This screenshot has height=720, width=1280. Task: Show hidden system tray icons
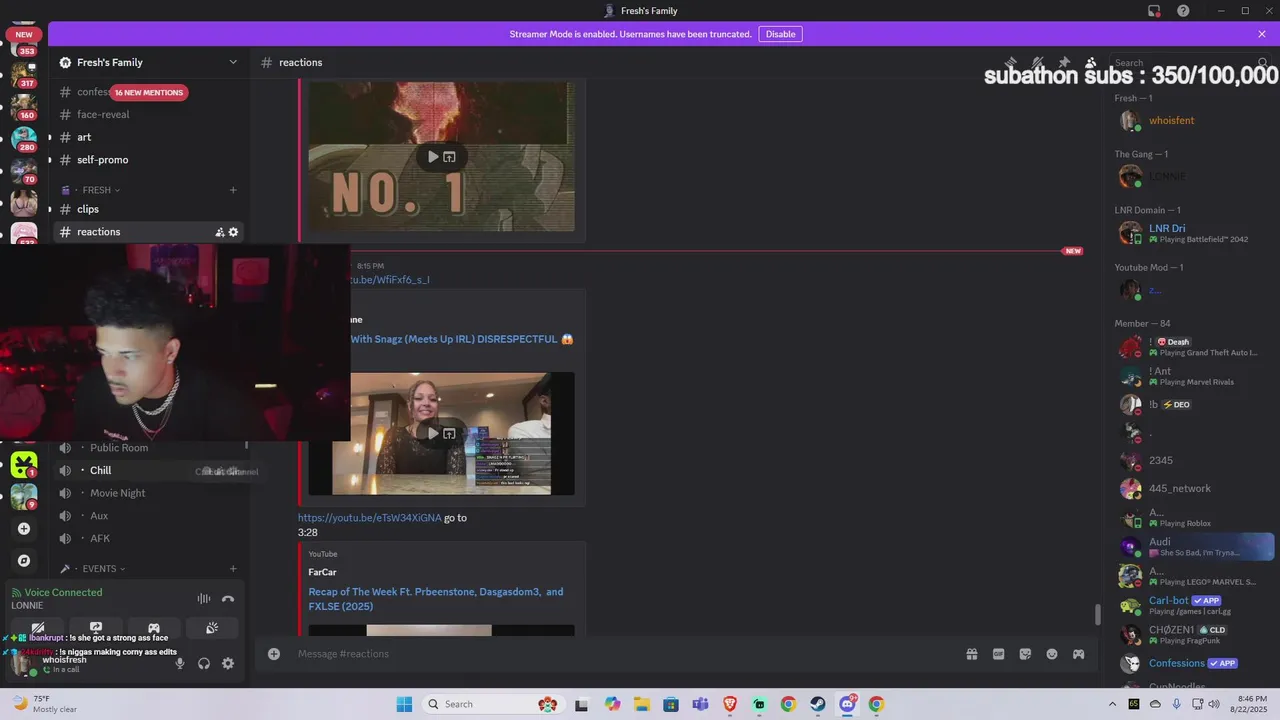(x=1112, y=704)
